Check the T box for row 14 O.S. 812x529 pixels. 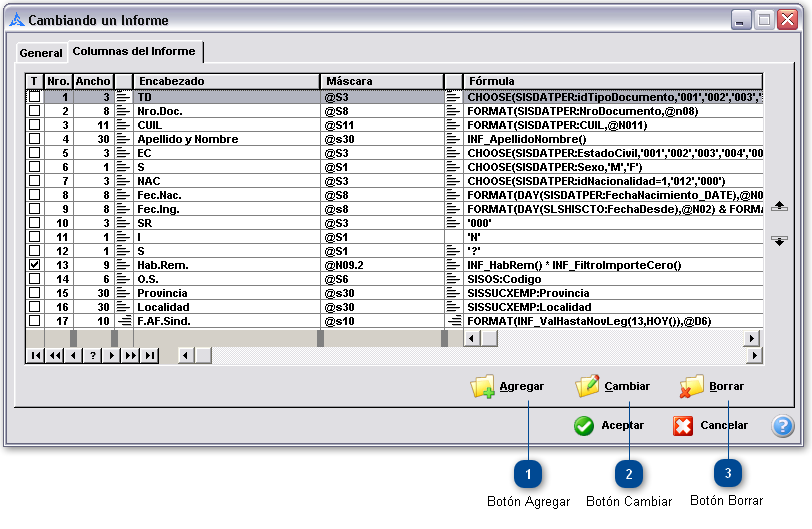(x=34, y=278)
